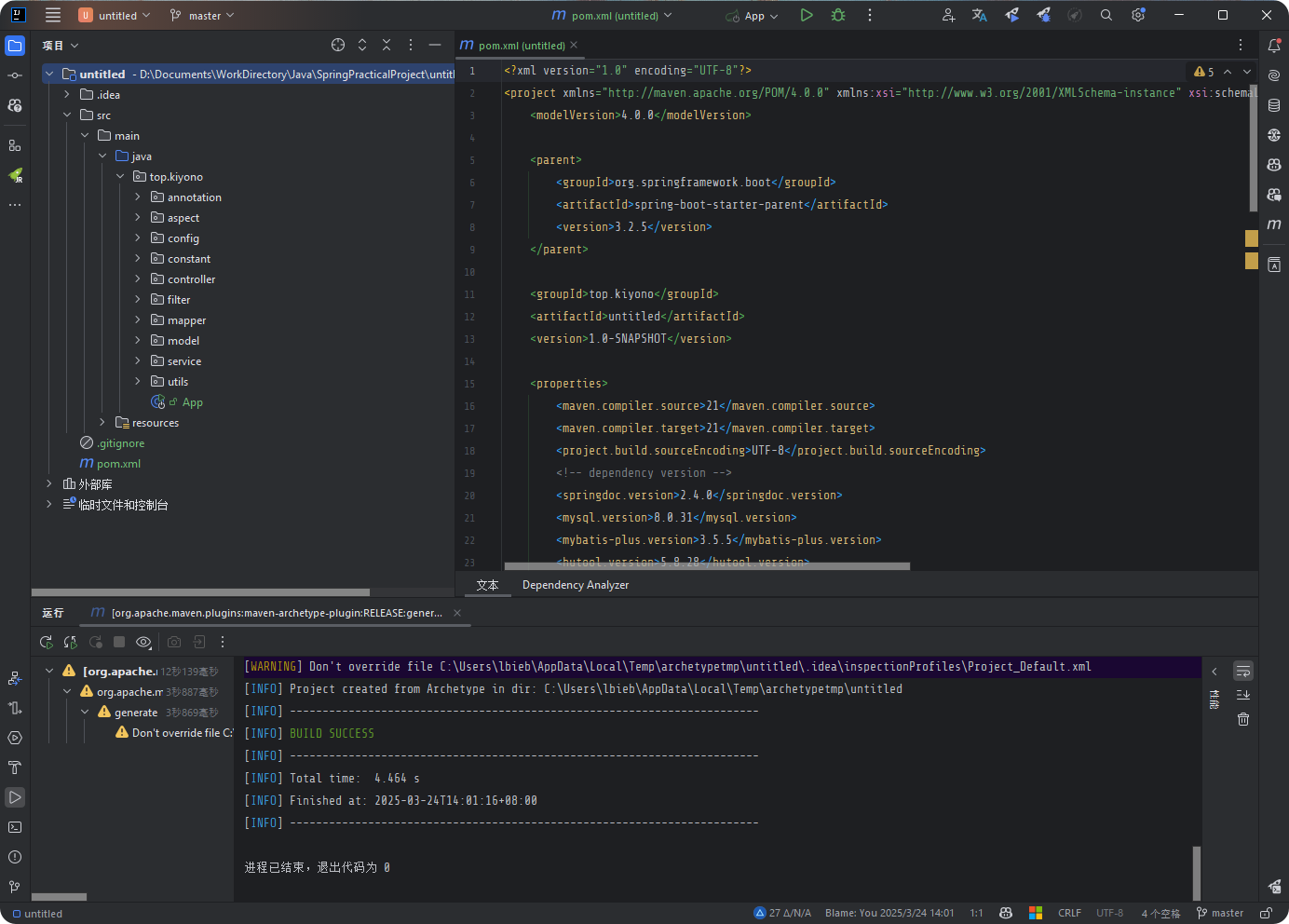Open the untitled project dropdown
1289x924 pixels.
115,15
